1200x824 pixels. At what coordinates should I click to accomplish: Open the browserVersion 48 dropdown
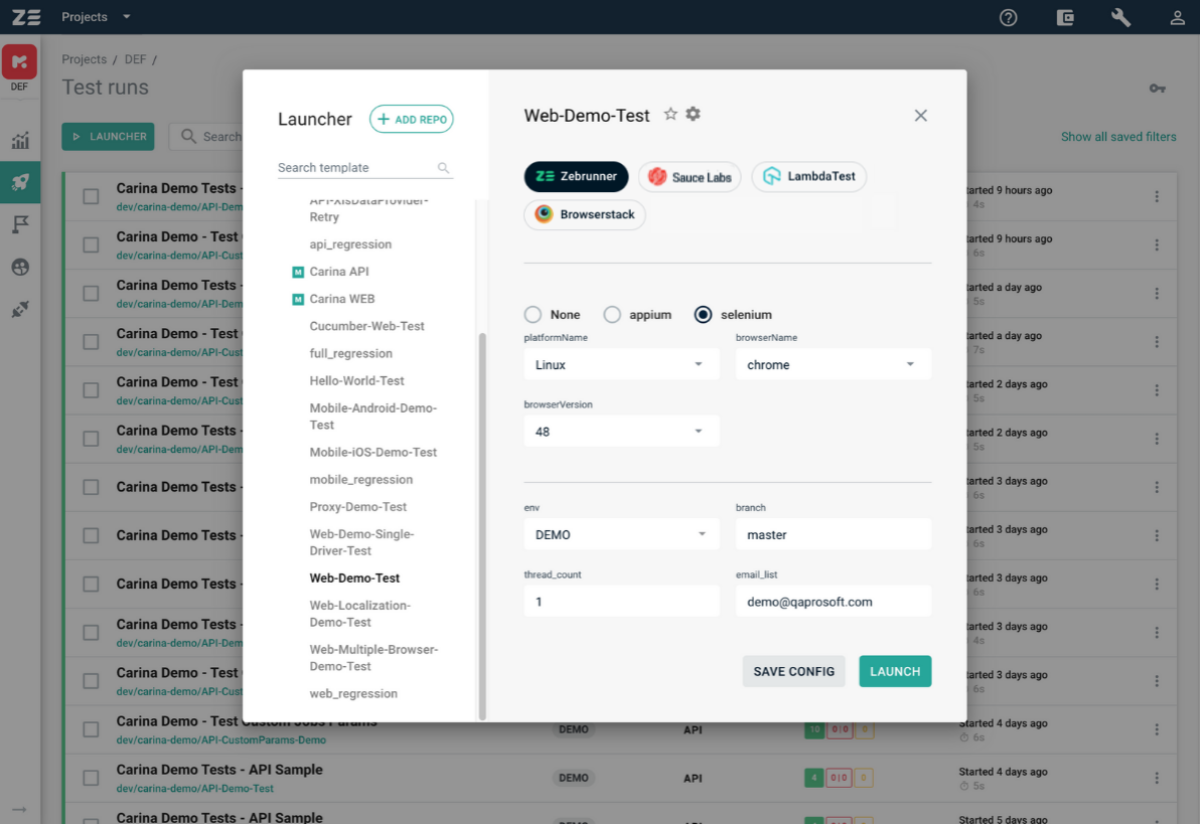coord(621,431)
